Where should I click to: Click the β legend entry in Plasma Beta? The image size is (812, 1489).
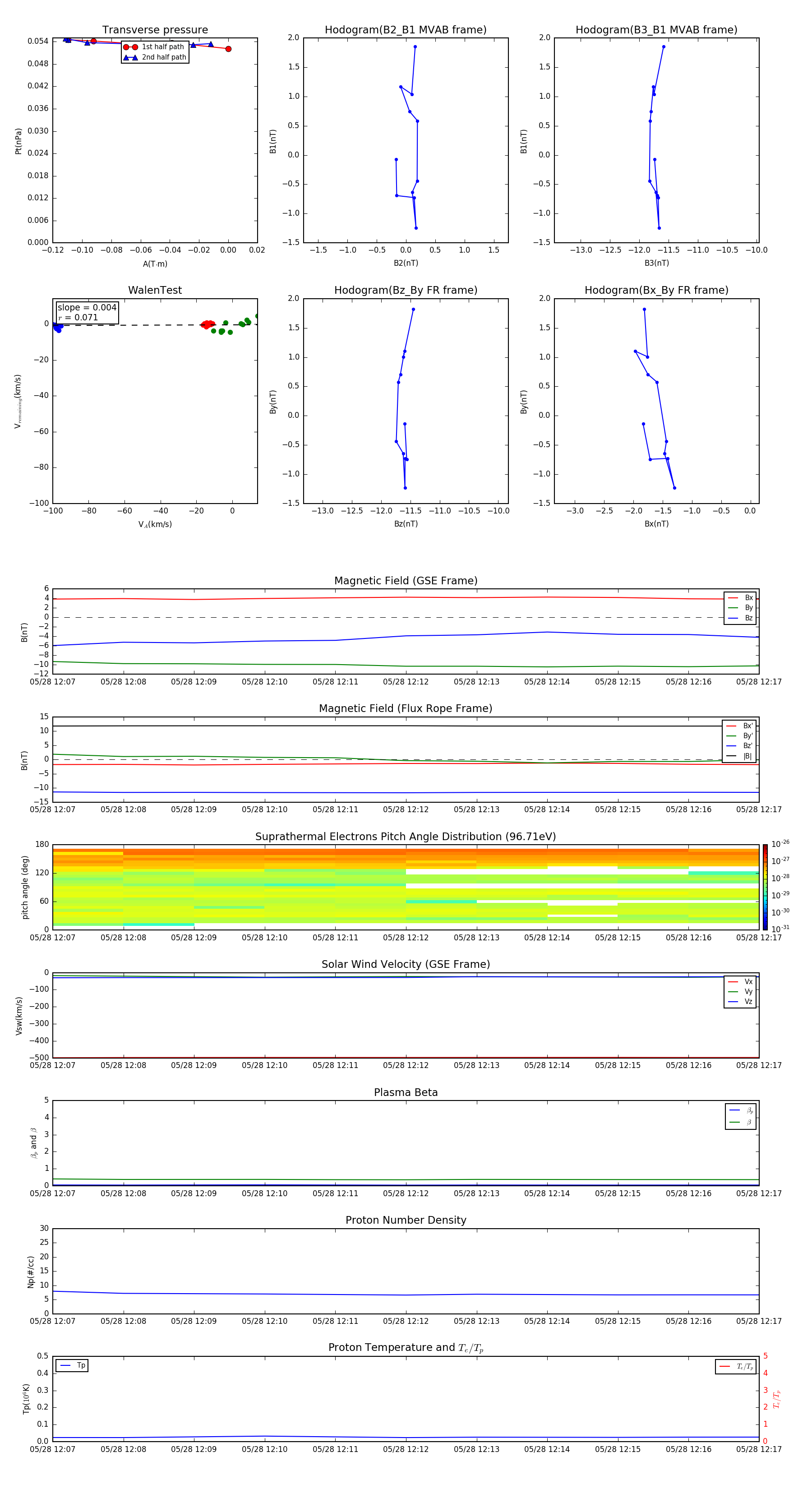(x=741, y=1122)
